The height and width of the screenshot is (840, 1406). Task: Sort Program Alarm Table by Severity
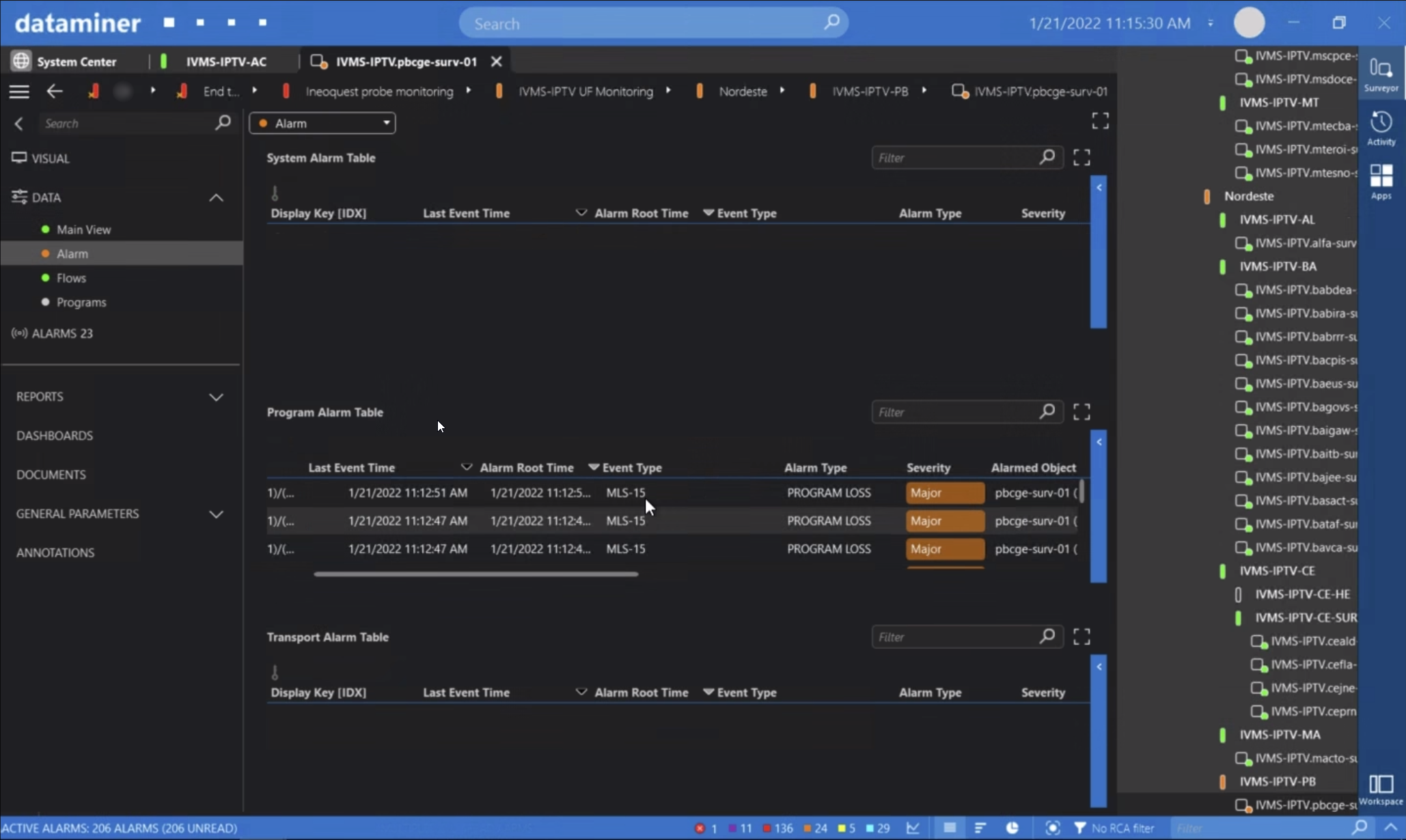(928, 468)
